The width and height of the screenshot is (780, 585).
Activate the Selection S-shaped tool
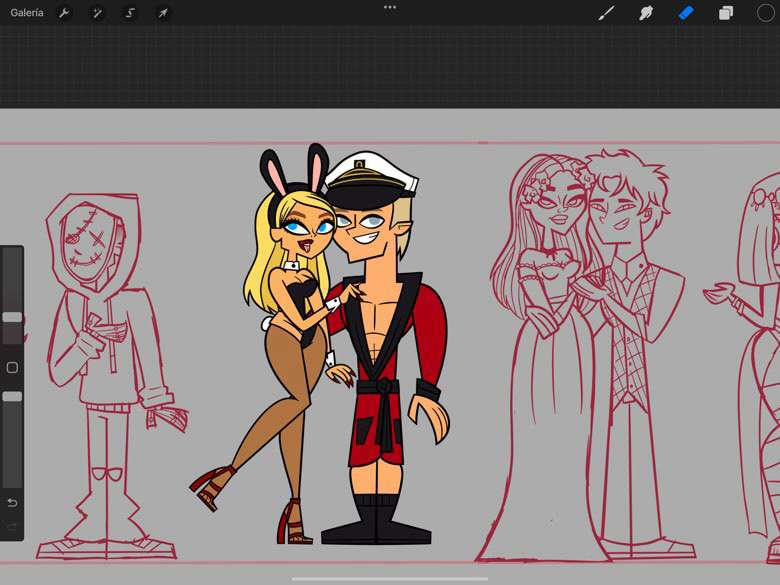pyautogui.click(x=130, y=13)
